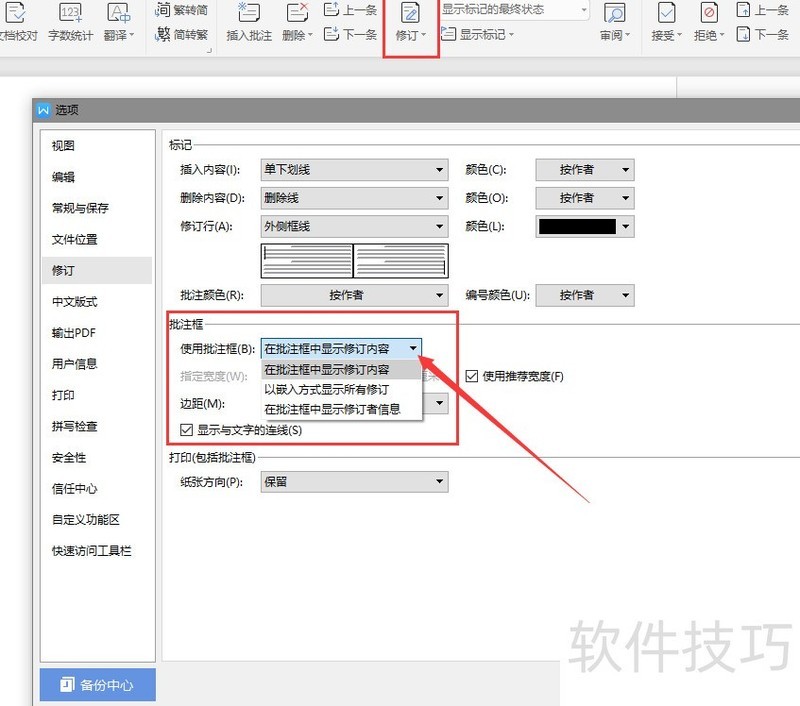This screenshot has height=706, width=800.
Task: Select the 拼写检查 settings category
Action: (74, 427)
